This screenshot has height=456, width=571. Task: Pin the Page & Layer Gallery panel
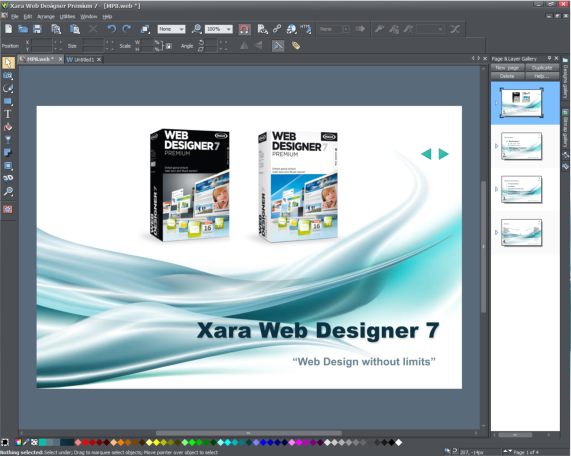pyautogui.click(x=549, y=58)
